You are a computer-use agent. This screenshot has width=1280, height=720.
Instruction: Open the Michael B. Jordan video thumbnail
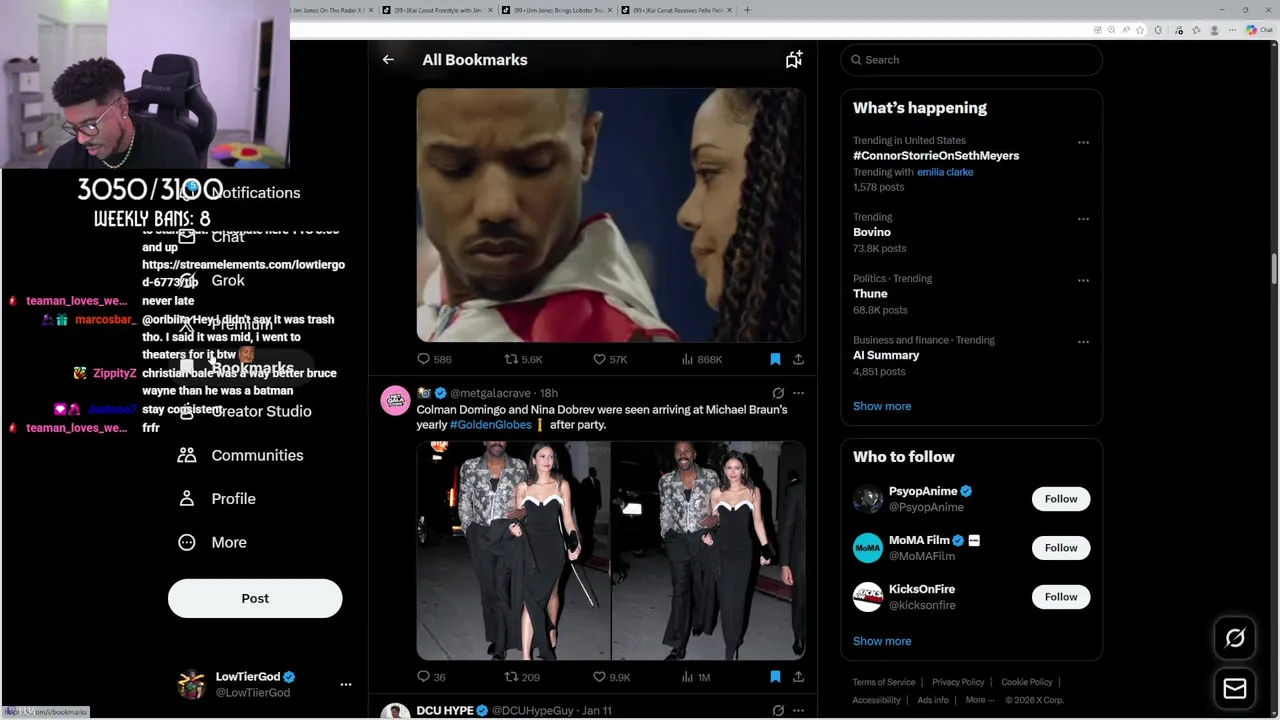(611, 215)
